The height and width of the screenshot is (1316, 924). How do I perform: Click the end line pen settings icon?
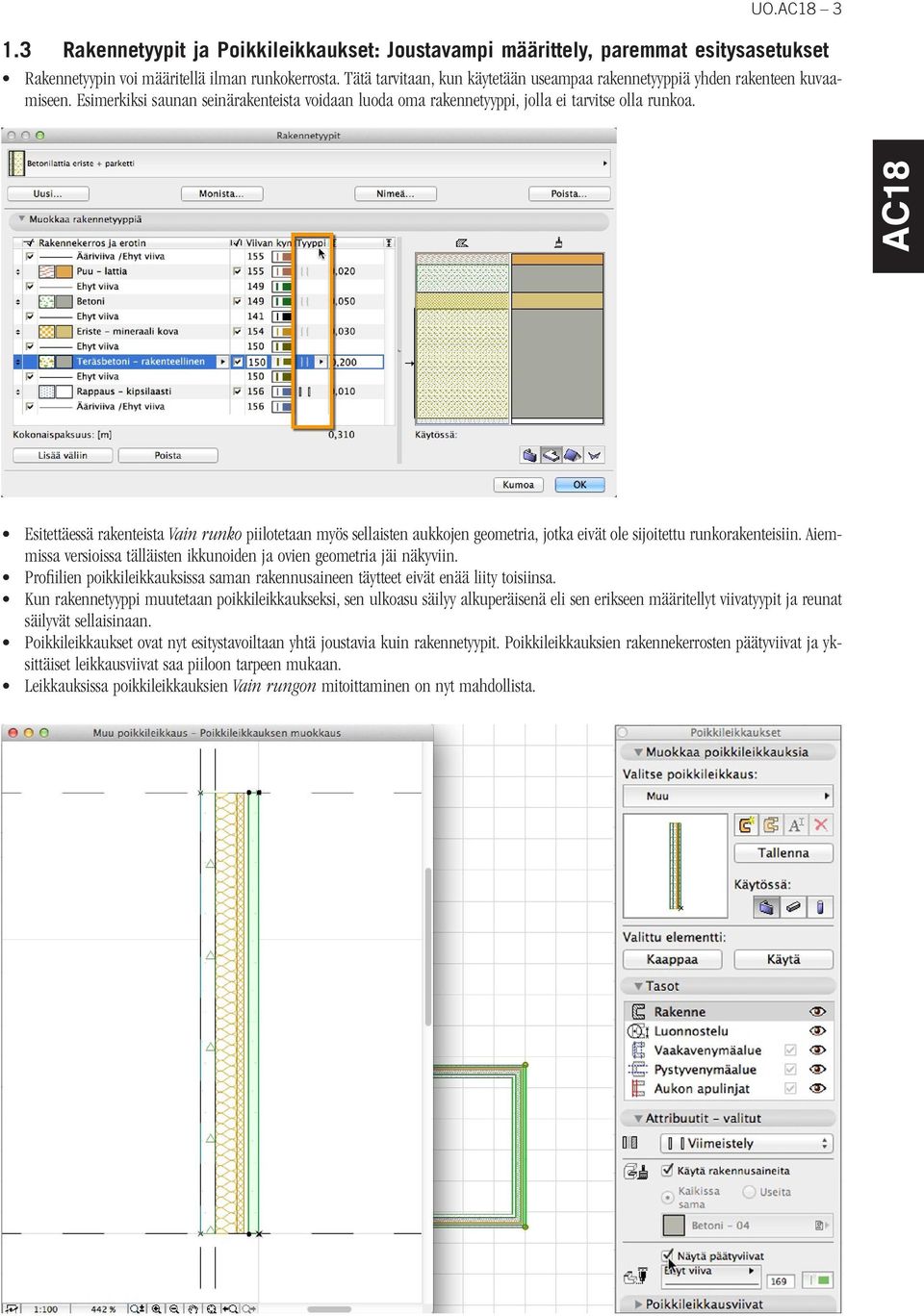635,1276
